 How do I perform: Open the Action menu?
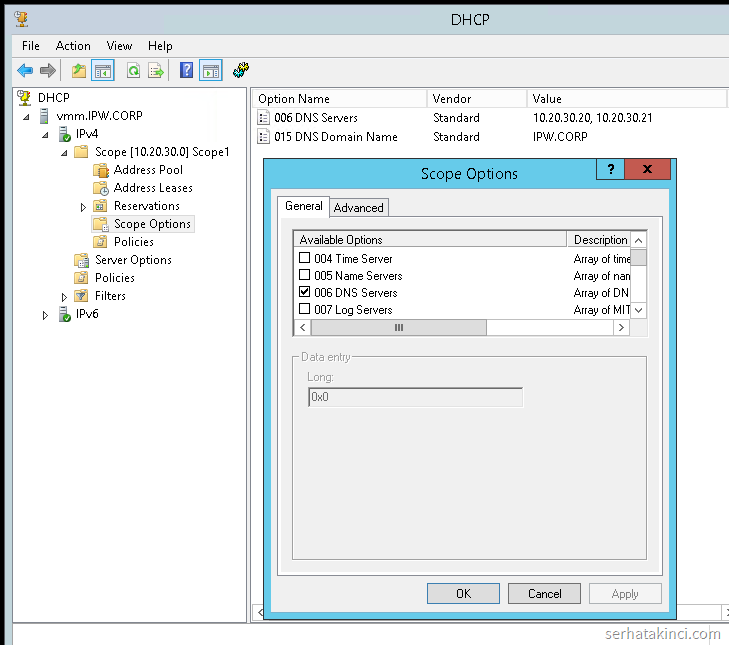pyautogui.click(x=73, y=46)
